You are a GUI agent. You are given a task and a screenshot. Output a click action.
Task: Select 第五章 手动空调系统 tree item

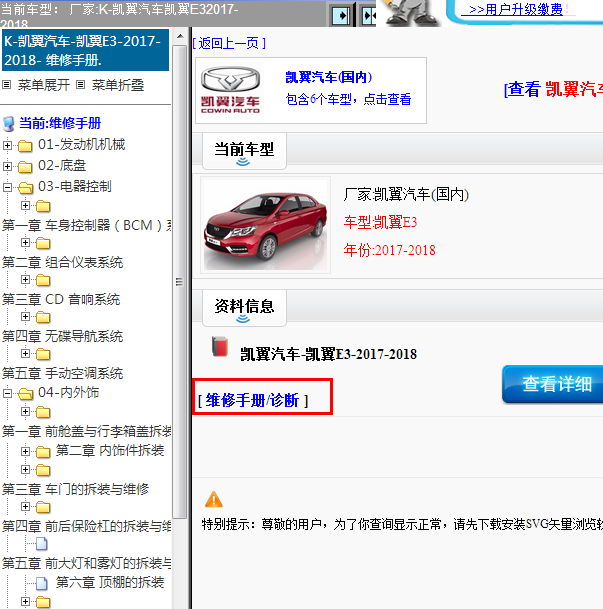63,374
